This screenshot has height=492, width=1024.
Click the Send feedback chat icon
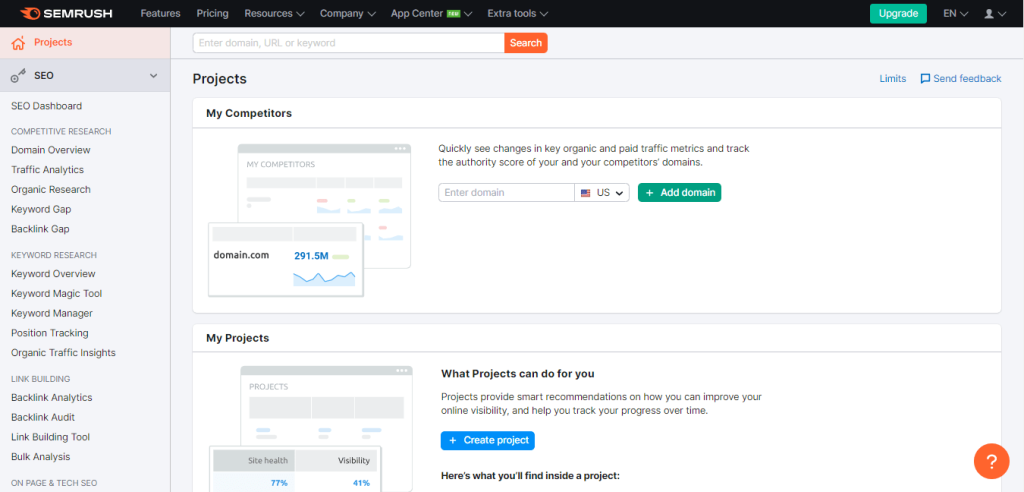925,78
